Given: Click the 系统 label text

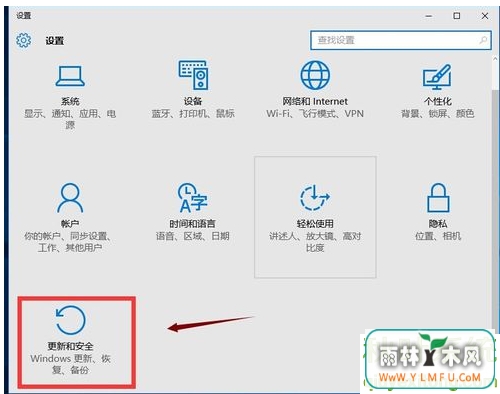Looking at the screenshot, I should pyautogui.click(x=70, y=101).
